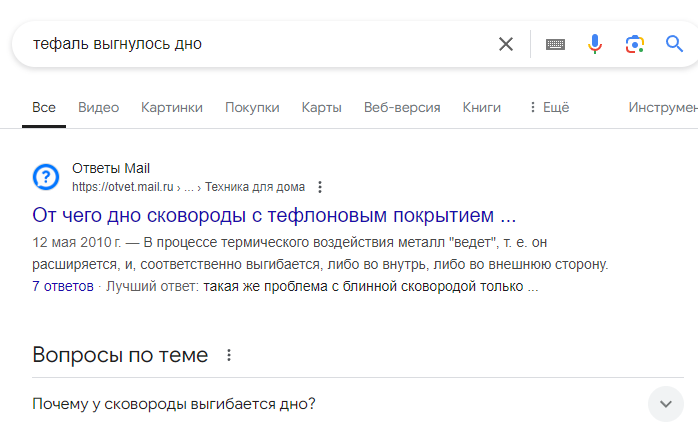This screenshot has width=698, height=426.
Task: Open the three-dot menu beside Вопросы по теме
Action: point(228,355)
